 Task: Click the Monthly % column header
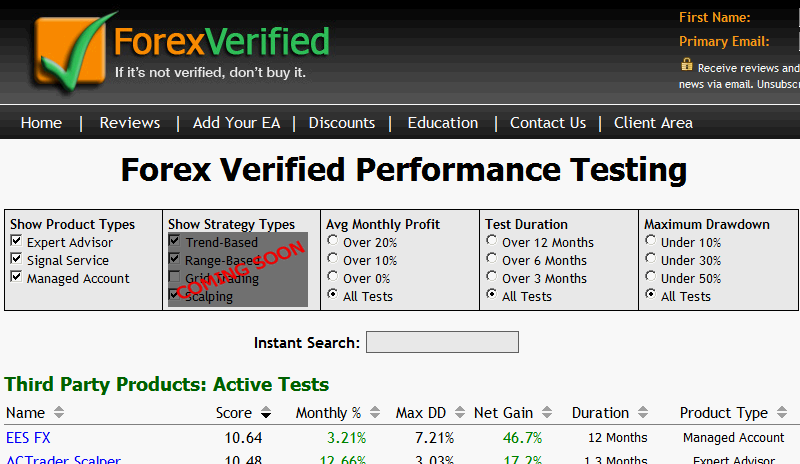click(x=329, y=412)
